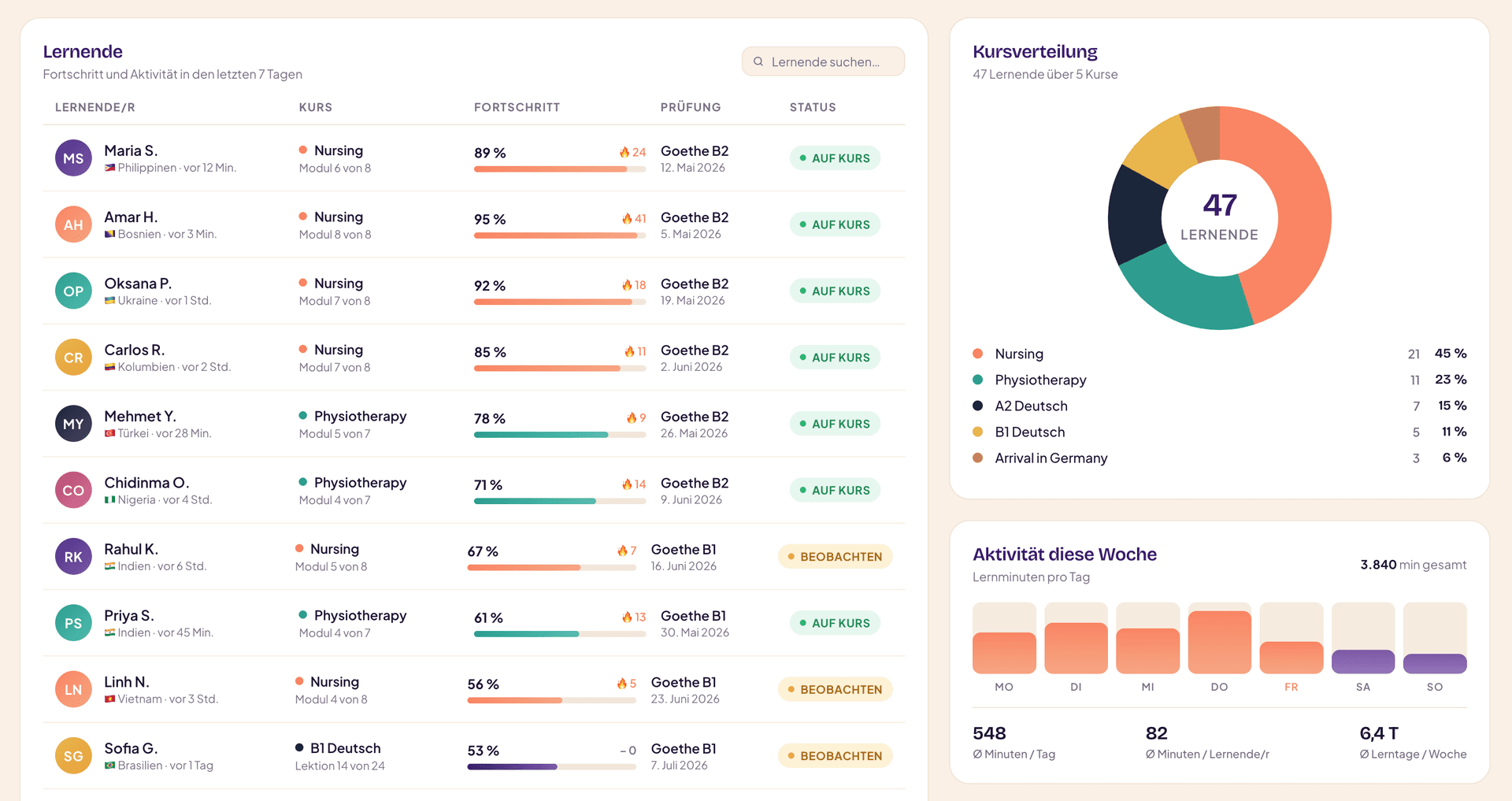Image resolution: width=1512 pixels, height=801 pixels.
Task: Sort by FORTSCHRITT column header
Action: point(517,107)
